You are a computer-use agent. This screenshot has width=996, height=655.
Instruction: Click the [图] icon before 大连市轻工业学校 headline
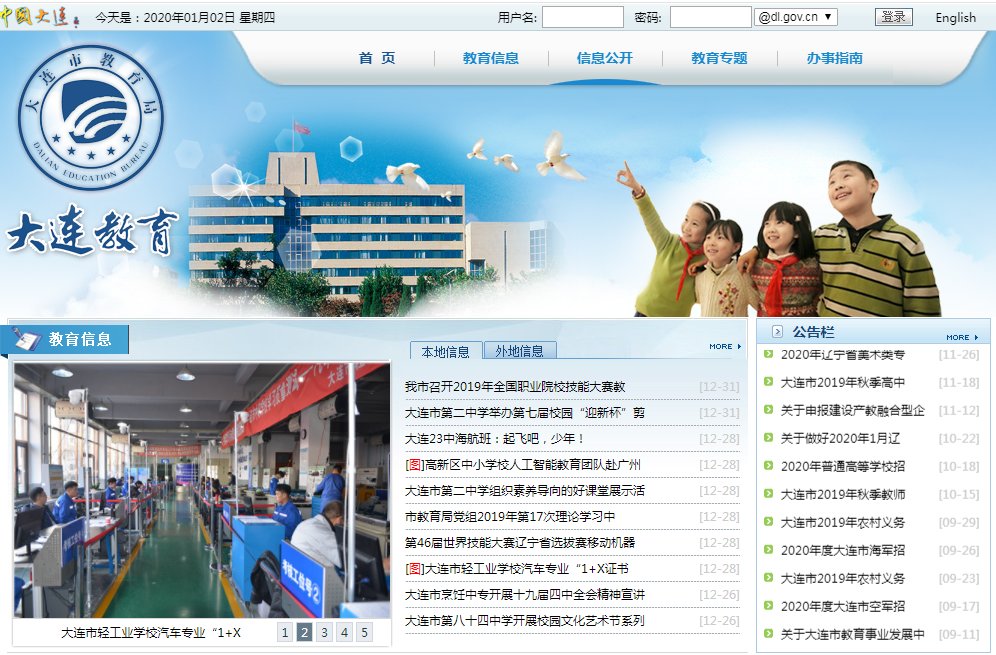coord(414,569)
